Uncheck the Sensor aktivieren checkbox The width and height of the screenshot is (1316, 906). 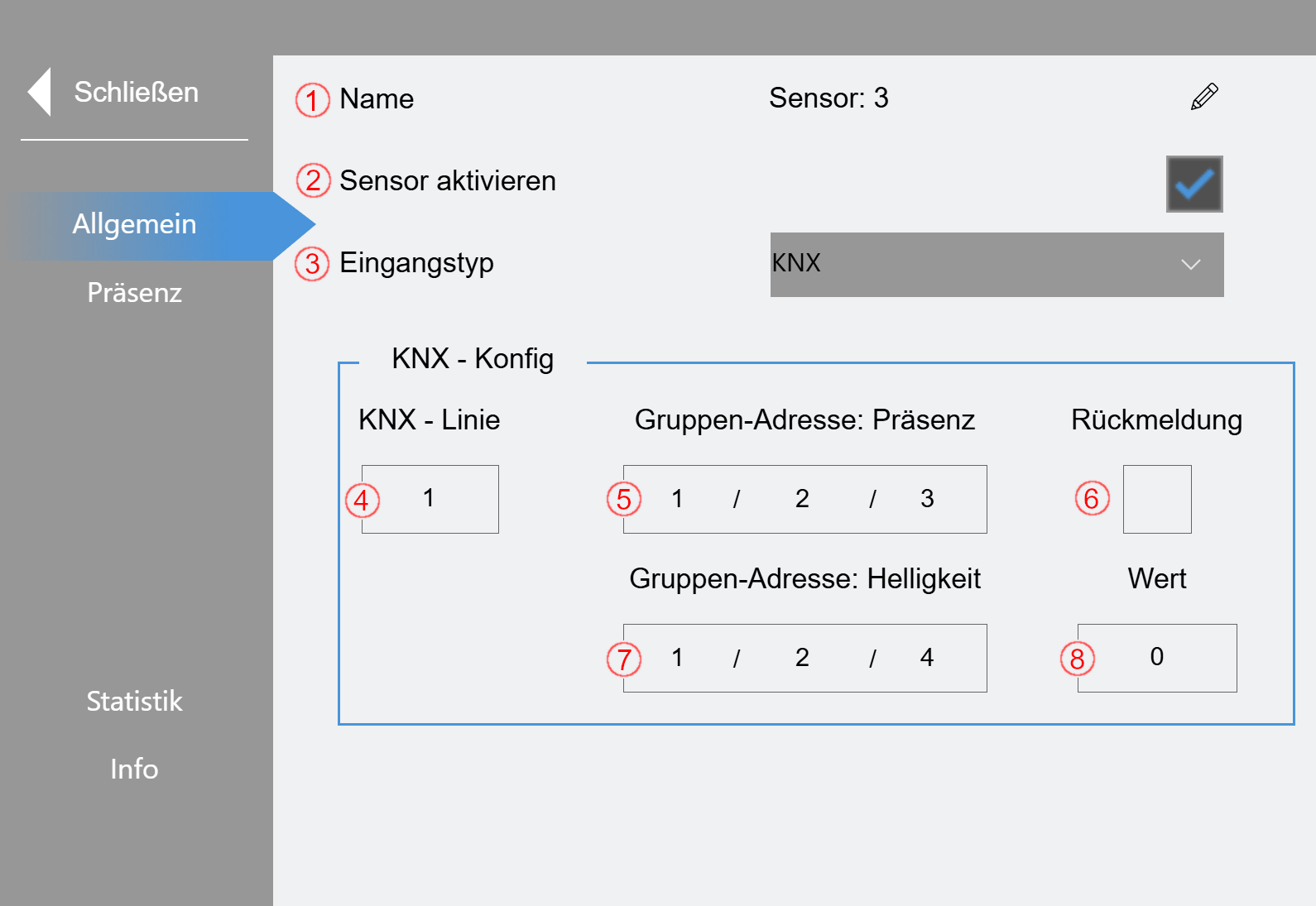pyautogui.click(x=1194, y=184)
